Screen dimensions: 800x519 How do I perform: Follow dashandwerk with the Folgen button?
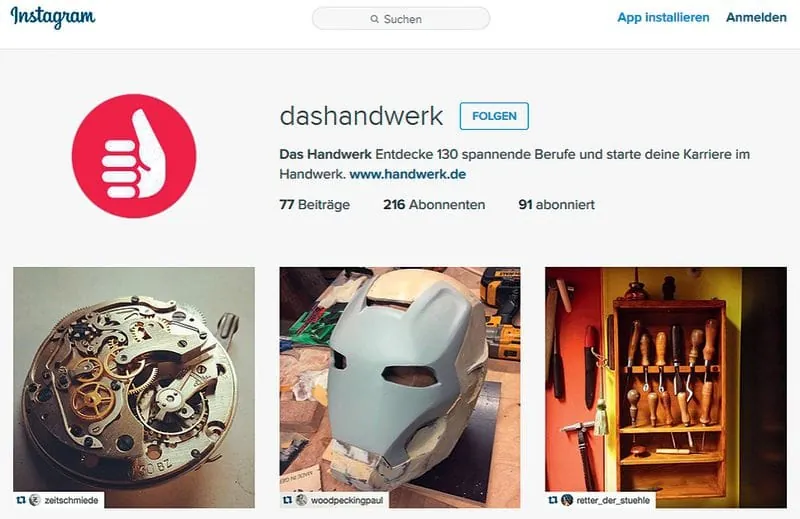494,116
